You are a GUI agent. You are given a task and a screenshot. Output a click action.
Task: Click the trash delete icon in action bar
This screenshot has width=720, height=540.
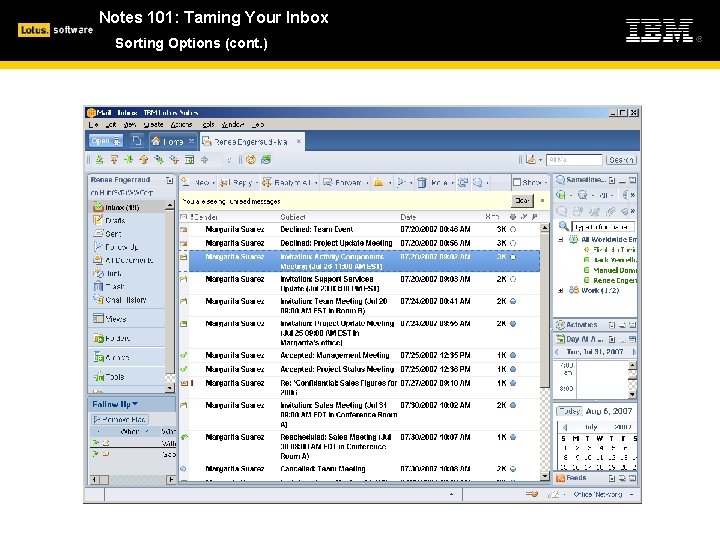tap(422, 183)
